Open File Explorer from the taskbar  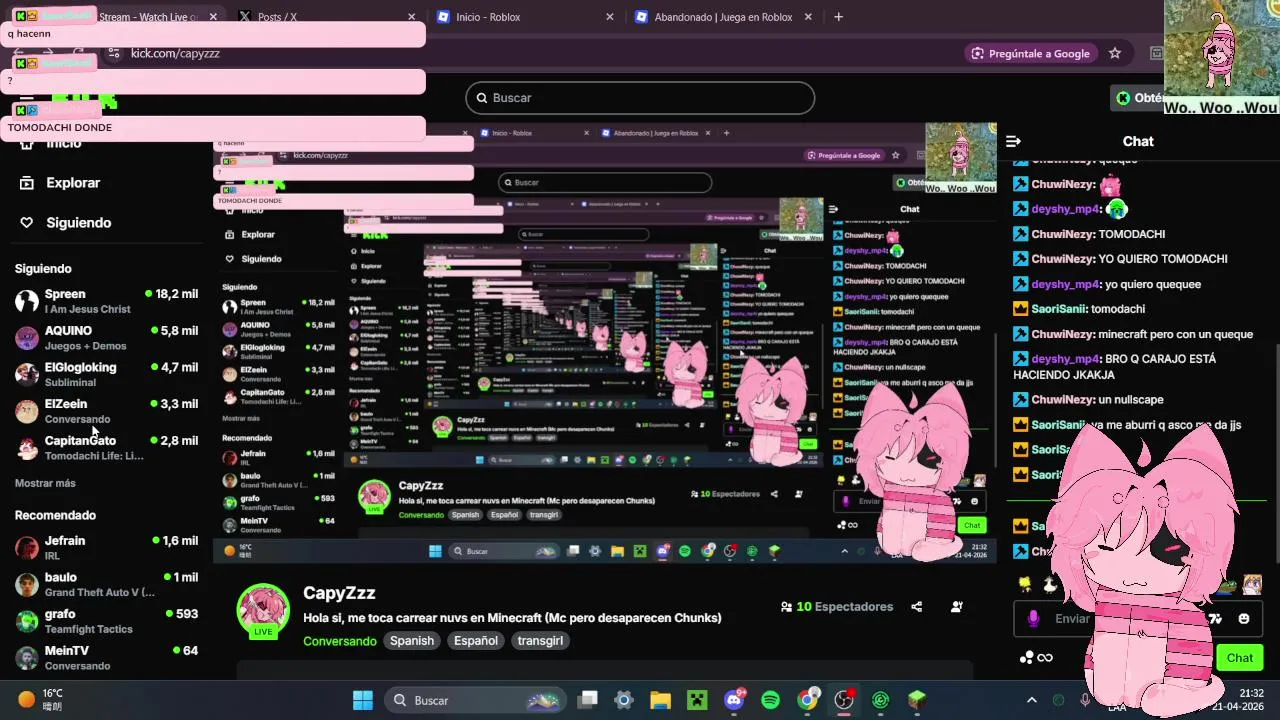click(x=660, y=700)
